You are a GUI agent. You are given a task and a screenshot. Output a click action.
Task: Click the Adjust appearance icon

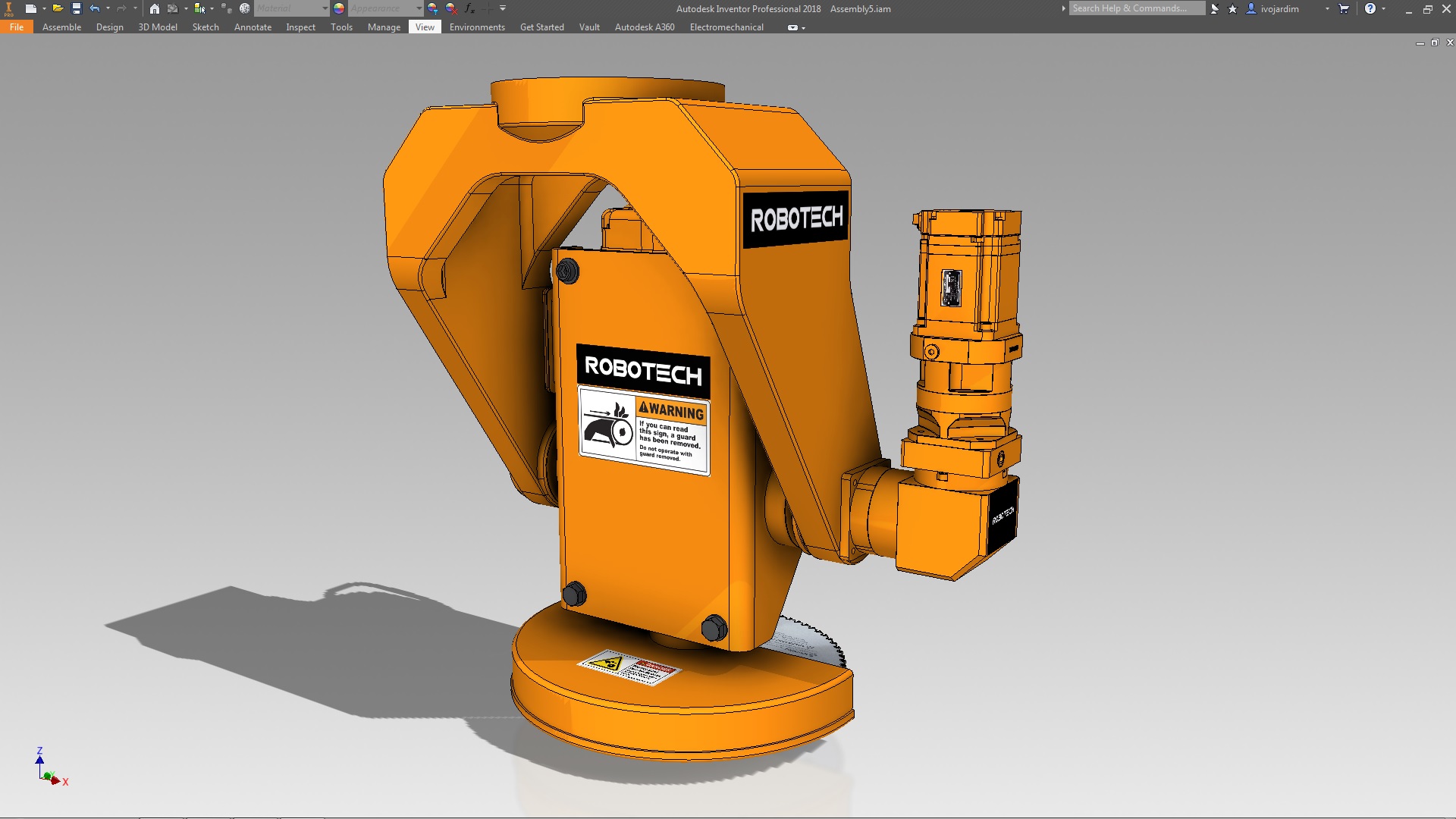pos(433,8)
